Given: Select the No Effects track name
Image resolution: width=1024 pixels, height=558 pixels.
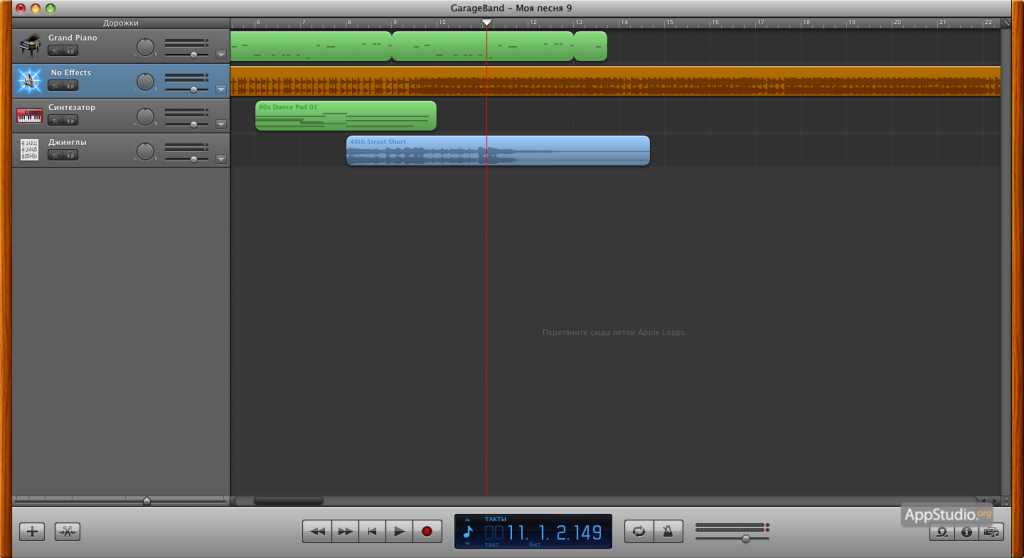Looking at the screenshot, I should (x=71, y=73).
